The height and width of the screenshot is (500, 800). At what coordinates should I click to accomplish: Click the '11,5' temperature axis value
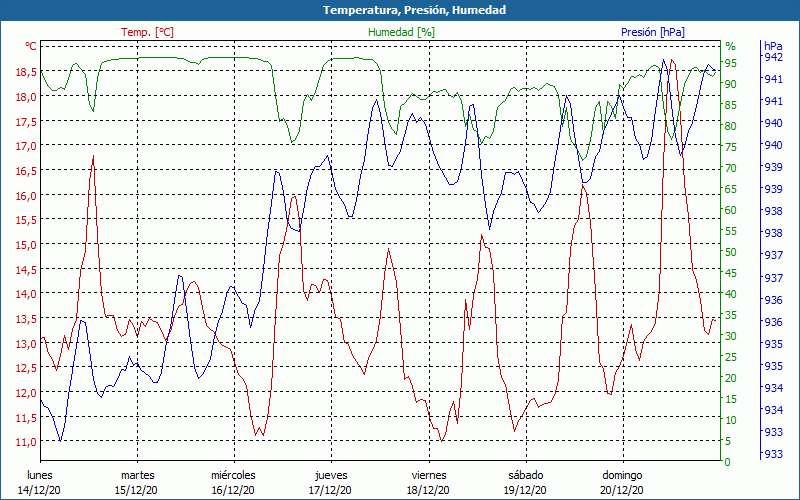click(x=27, y=417)
